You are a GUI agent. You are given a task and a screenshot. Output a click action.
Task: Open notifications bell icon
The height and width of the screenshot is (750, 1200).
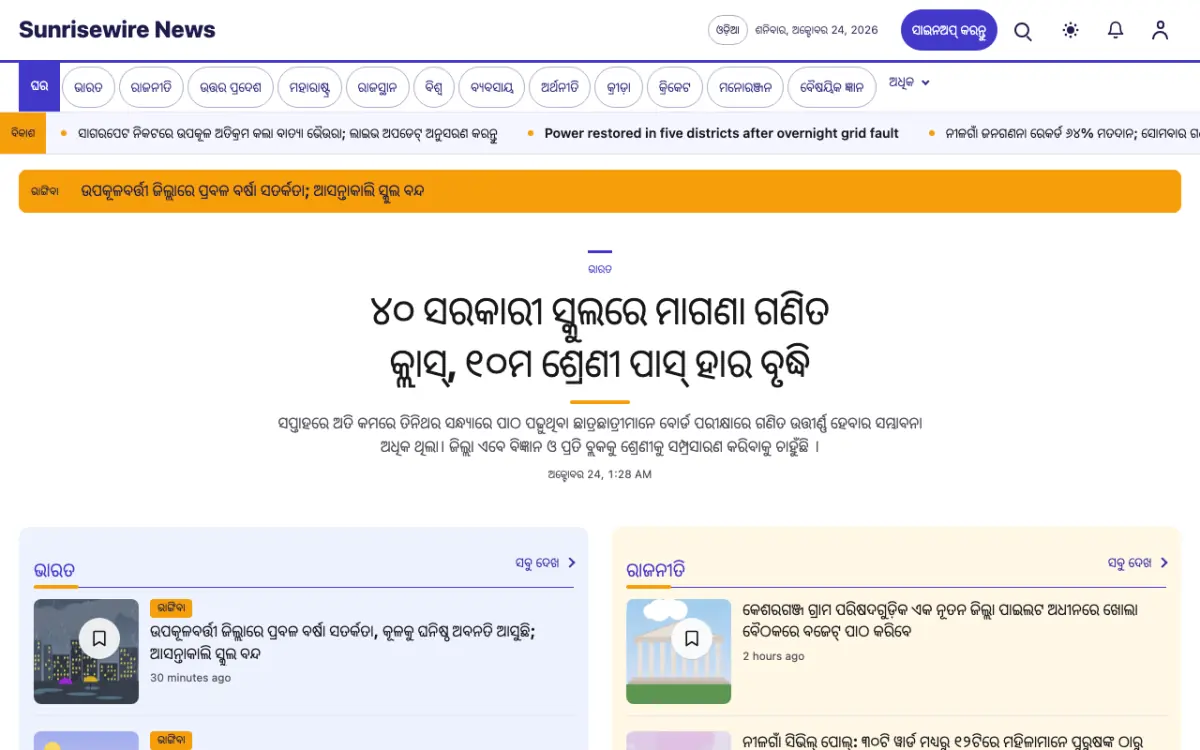pyautogui.click(x=1116, y=30)
